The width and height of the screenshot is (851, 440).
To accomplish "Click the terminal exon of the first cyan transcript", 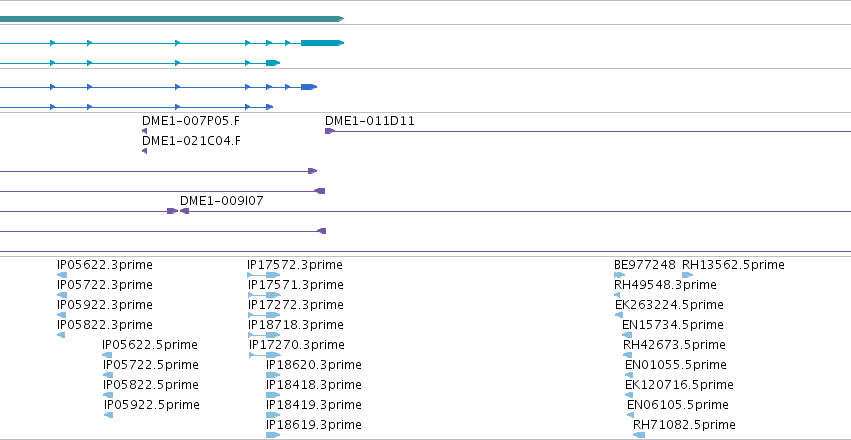I will pos(322,43).
